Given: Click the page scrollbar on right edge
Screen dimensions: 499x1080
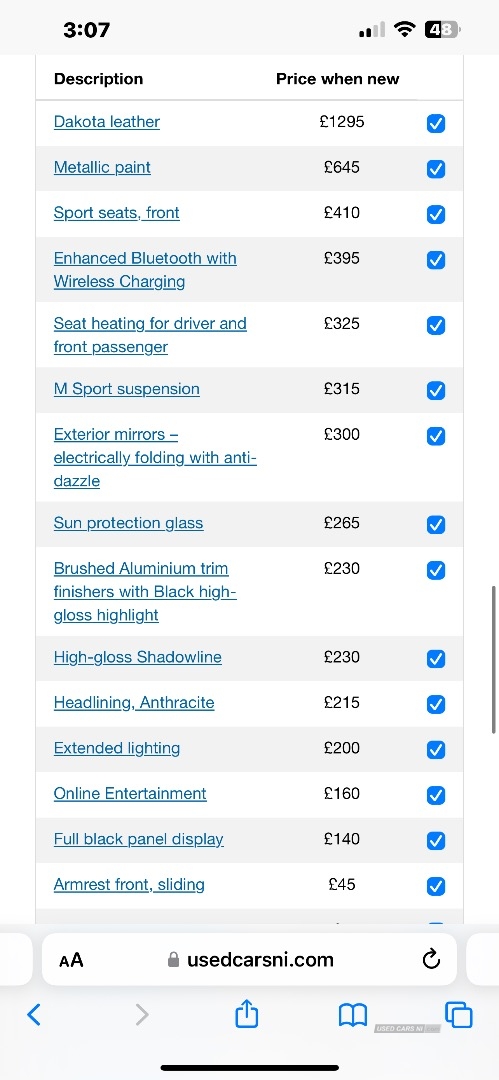Looking at the screenshot, I should (x=494, y=660).
